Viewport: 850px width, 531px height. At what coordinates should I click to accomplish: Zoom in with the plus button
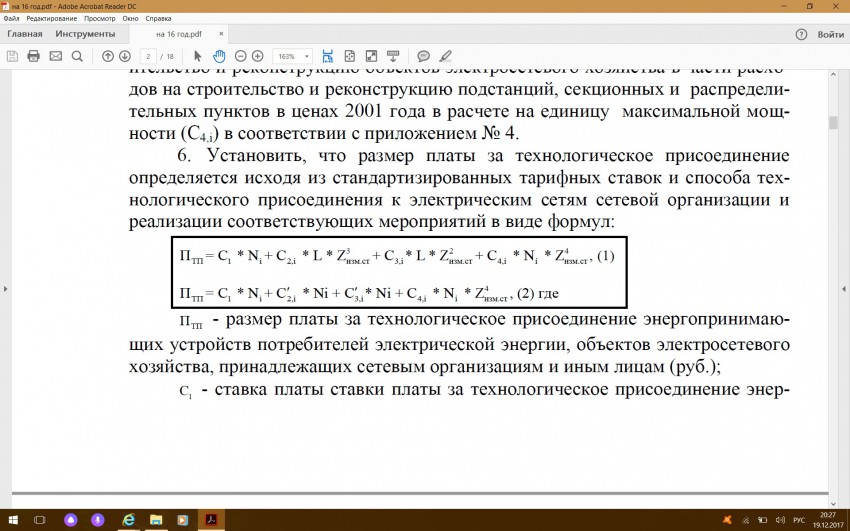point(258,56)
